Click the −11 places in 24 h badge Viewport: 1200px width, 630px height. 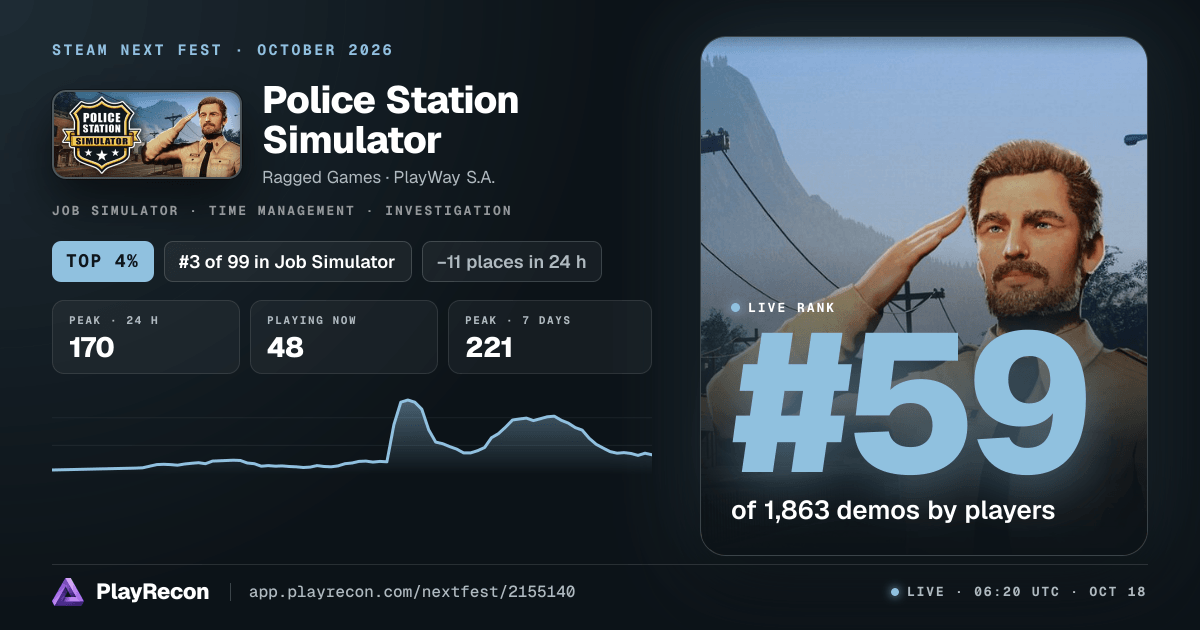point(512,262)
